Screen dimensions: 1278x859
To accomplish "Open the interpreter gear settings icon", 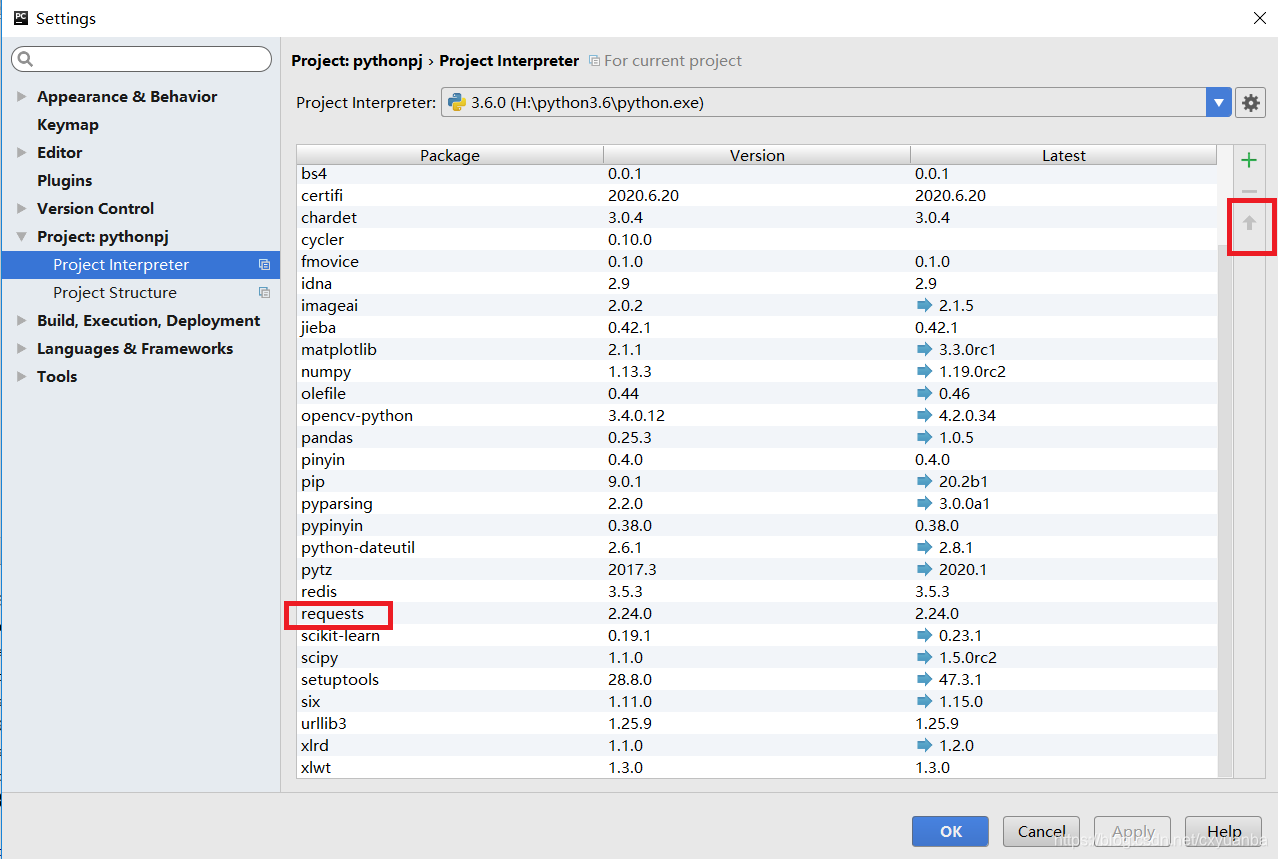I will (x=1250, y=102).
